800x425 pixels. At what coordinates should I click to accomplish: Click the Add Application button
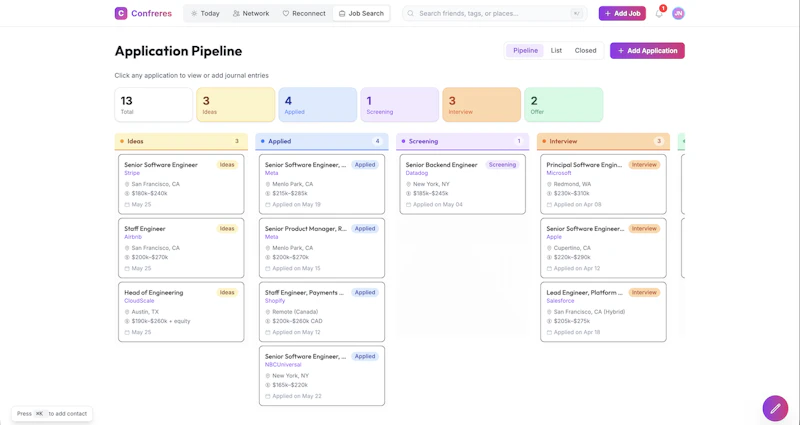647,51
